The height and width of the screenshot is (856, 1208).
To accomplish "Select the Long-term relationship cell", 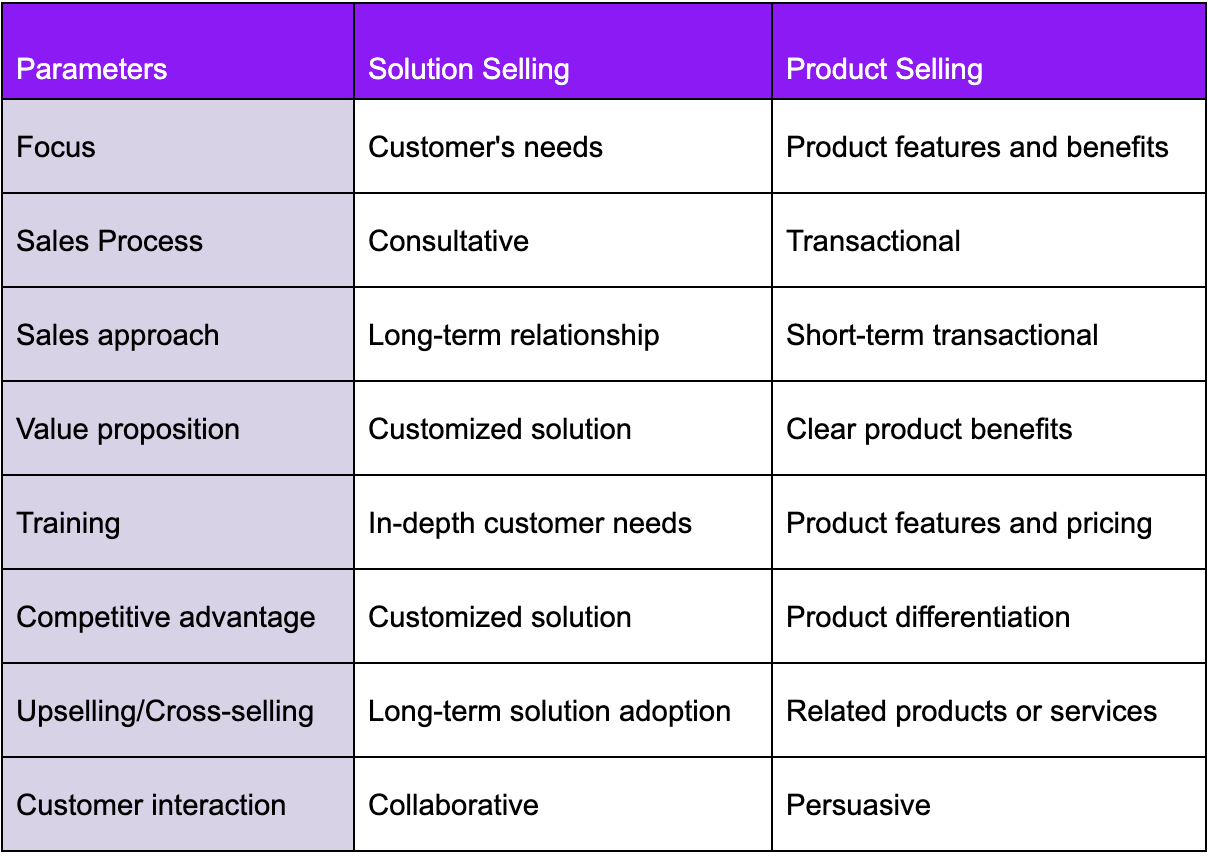I will tap(563, 334).
